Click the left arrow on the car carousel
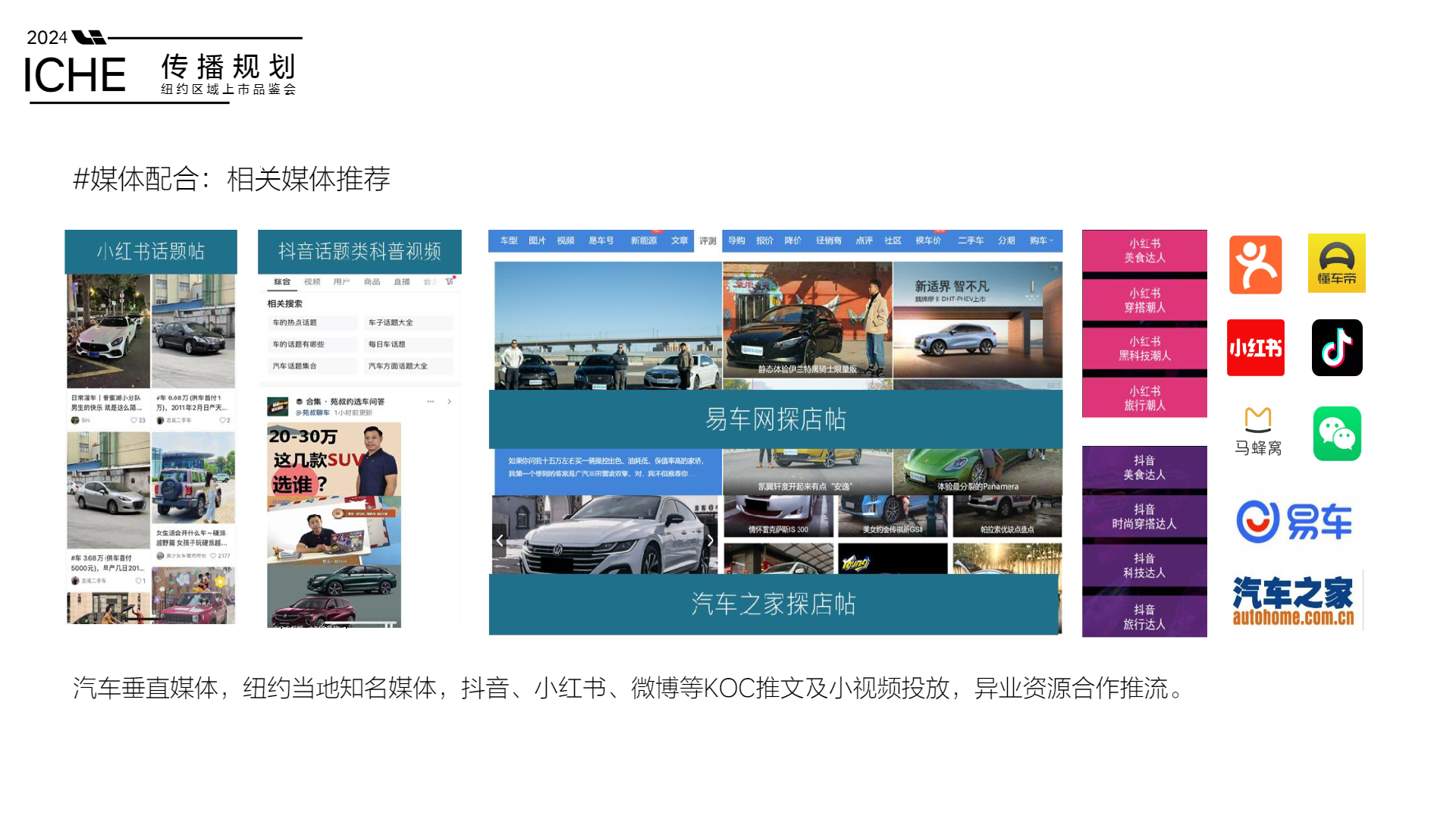This screenshot has height=819, width=1456. 500,540
